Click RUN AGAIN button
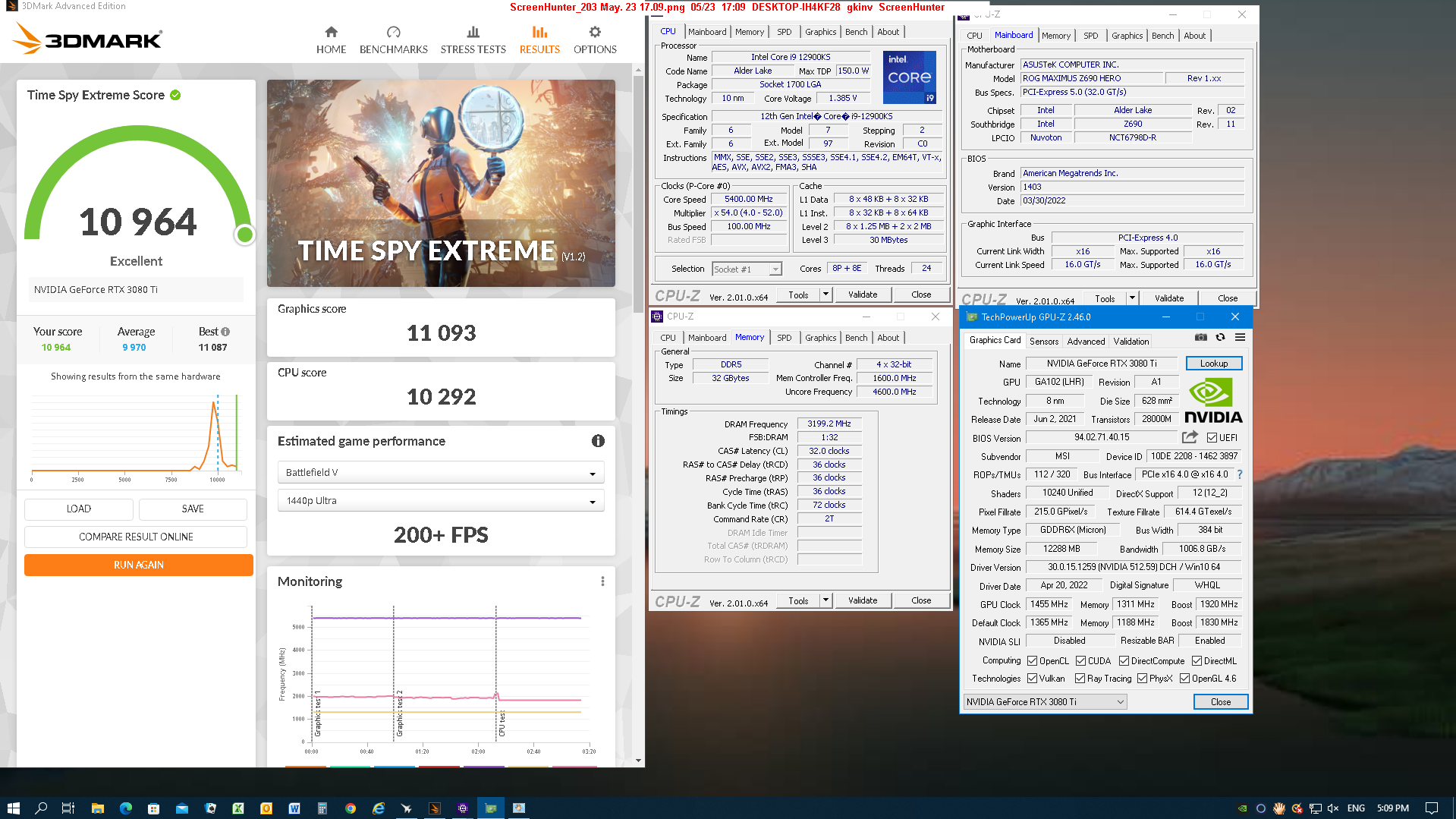Image resolution: width=1456 pixels, height=819 pixels. coord(139,565)
